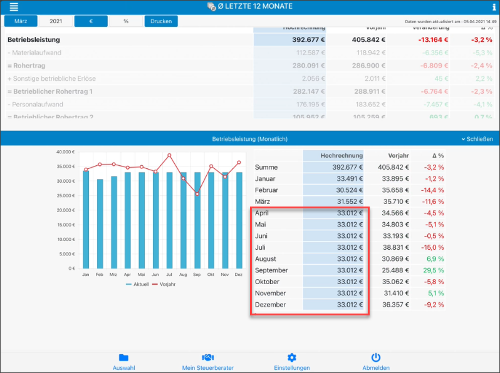
Task: Click the Δ % column header in monthly table
Action: 438,156
